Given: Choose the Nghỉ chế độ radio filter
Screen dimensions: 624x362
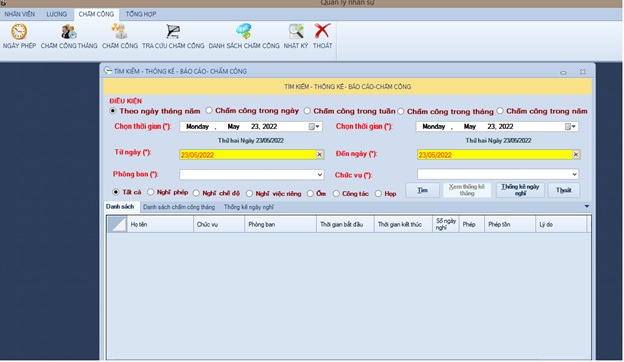Looking at the screenshot, I should pos(196,193).
